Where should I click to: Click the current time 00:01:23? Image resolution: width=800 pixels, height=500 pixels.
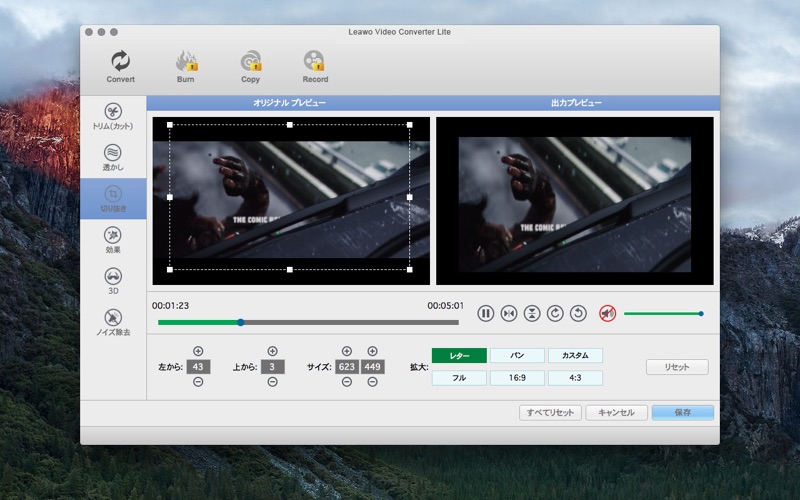pyautogui.click(x=170, y=306)
